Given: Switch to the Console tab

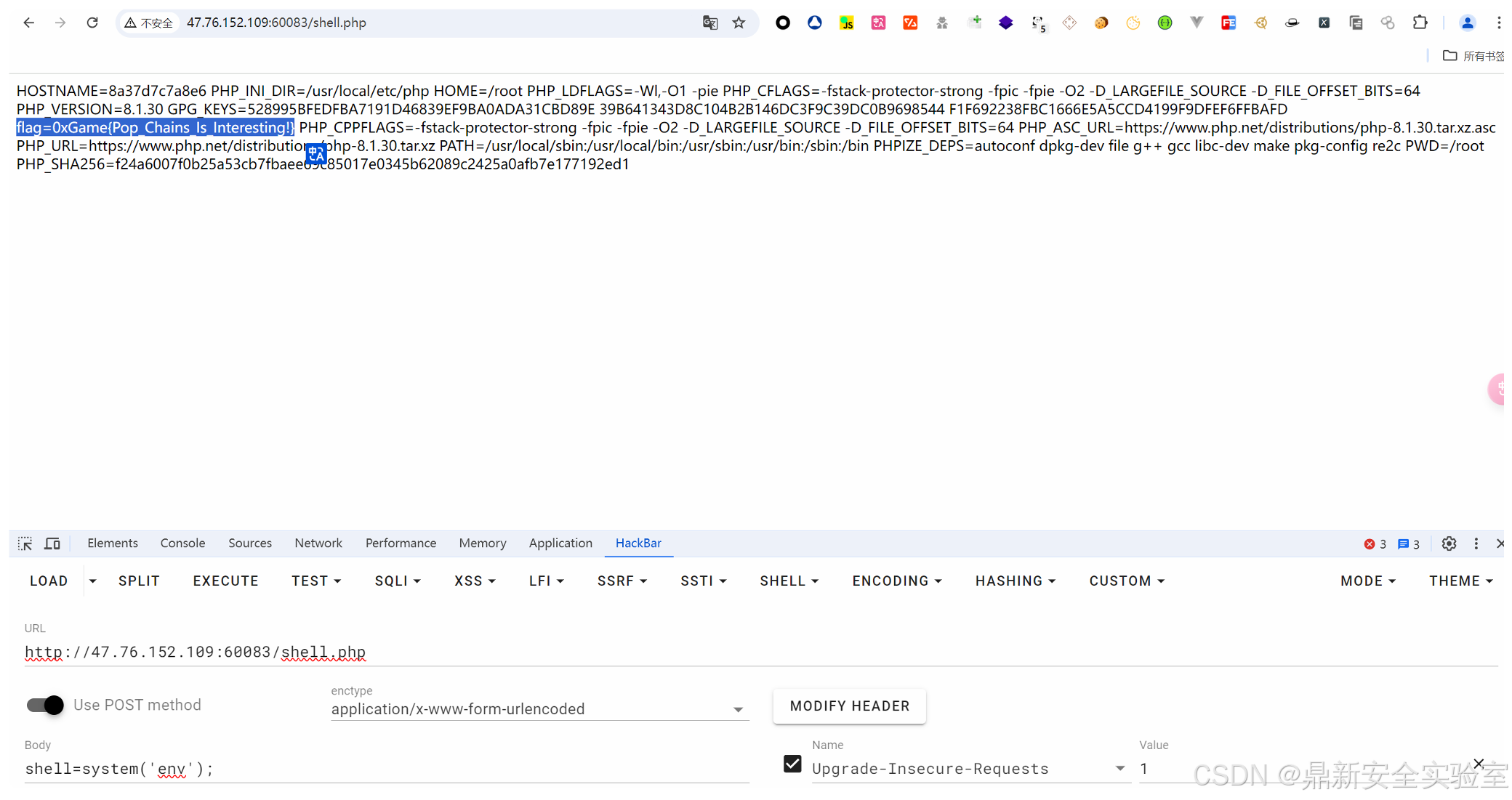Looking at the screenshot, I should (182, 543).
